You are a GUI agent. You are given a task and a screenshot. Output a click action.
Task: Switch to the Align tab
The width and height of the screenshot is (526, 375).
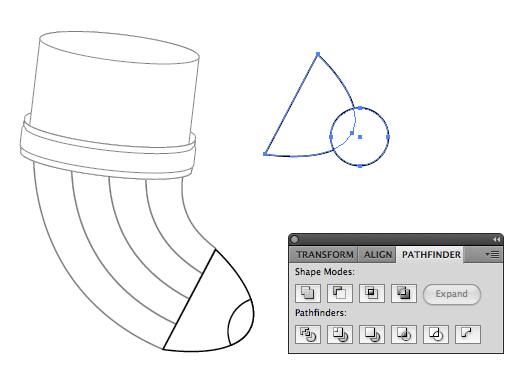coord(378,255)
